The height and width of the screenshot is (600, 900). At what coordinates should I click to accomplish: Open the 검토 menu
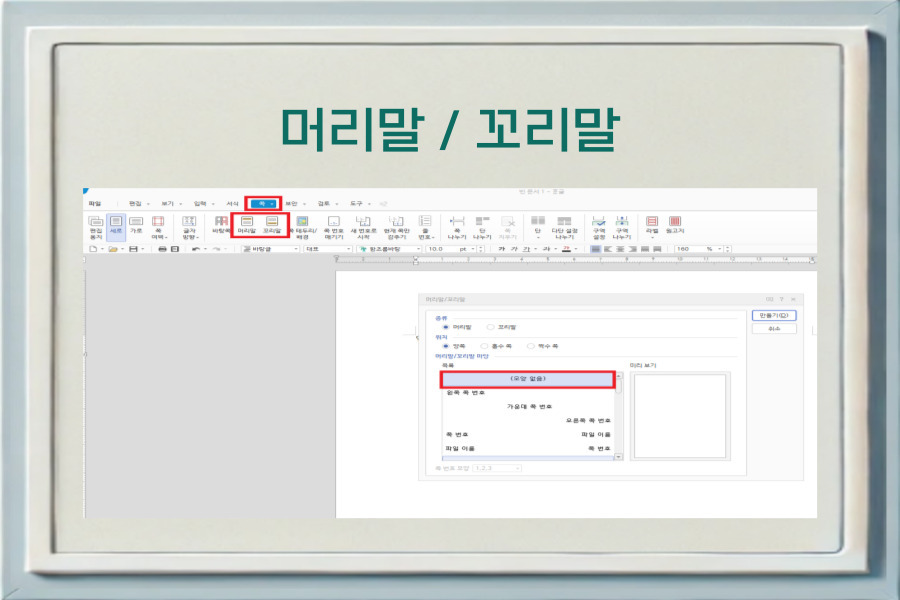coord(324,203)
